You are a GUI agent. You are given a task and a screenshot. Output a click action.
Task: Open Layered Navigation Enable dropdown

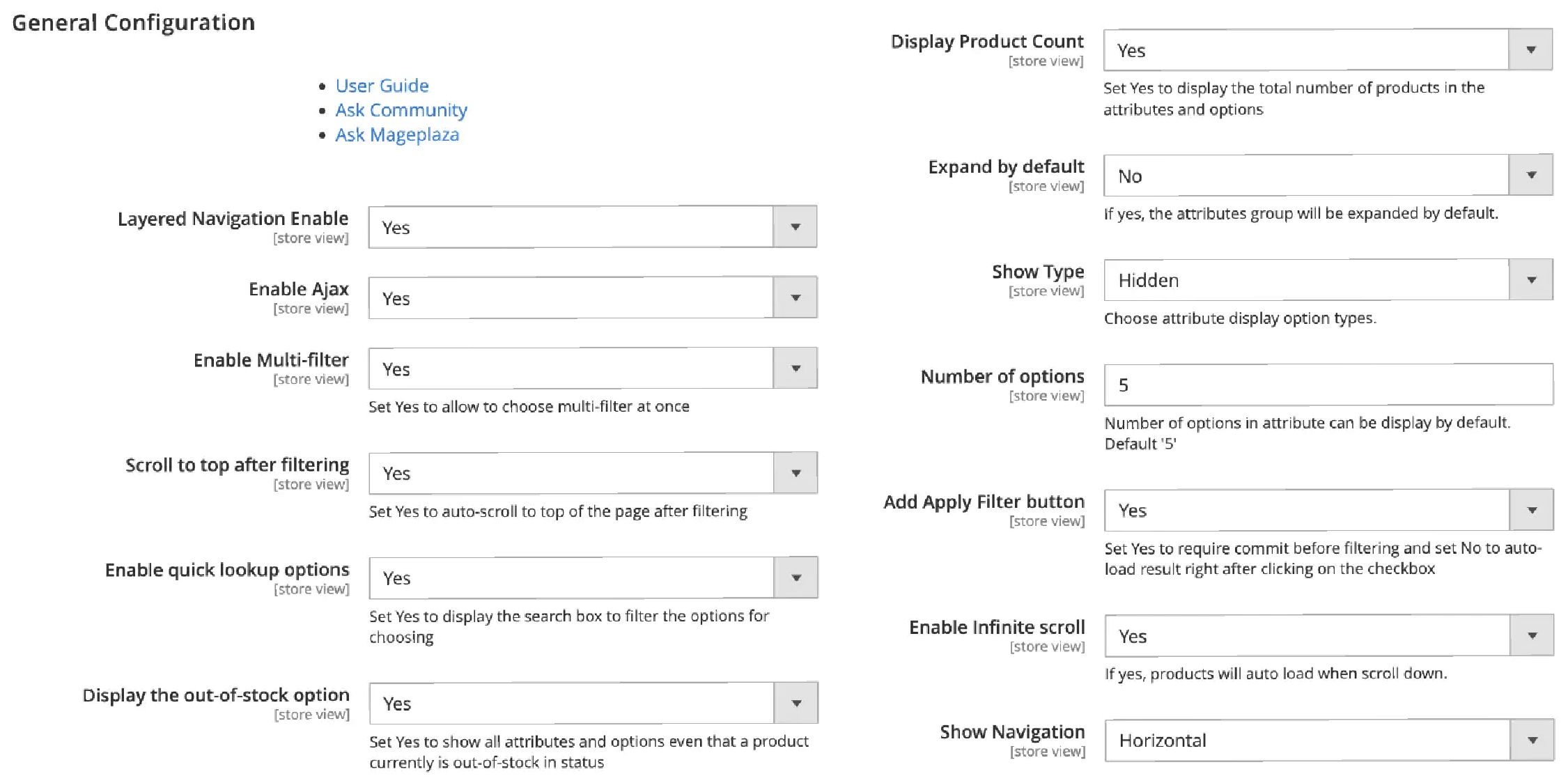click(x=593, y=226)
